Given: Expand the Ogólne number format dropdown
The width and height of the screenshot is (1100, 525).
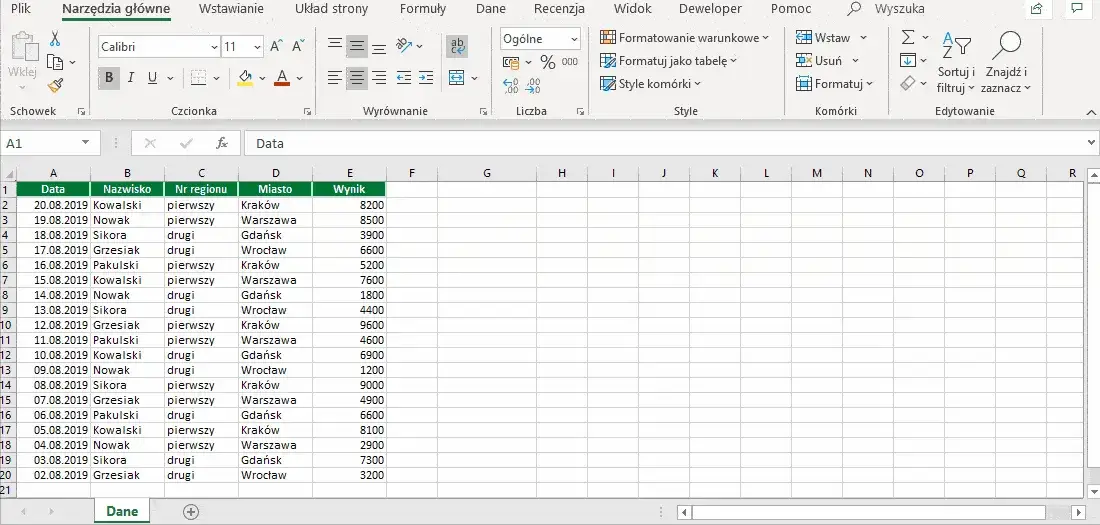Looking at the screenshot, I should 575,39.
